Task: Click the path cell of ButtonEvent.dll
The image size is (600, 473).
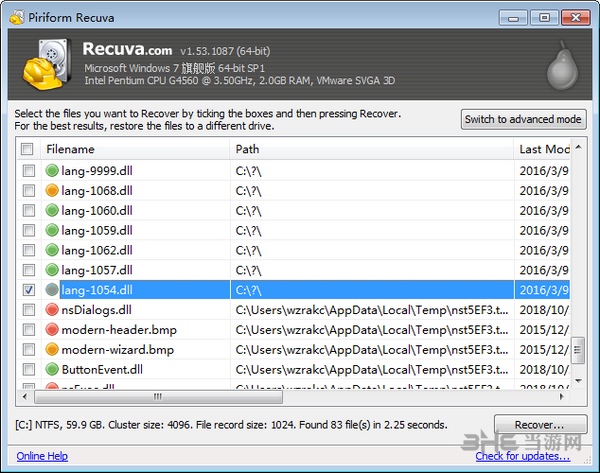Action: pyautogui.click(x=372, y=370)
